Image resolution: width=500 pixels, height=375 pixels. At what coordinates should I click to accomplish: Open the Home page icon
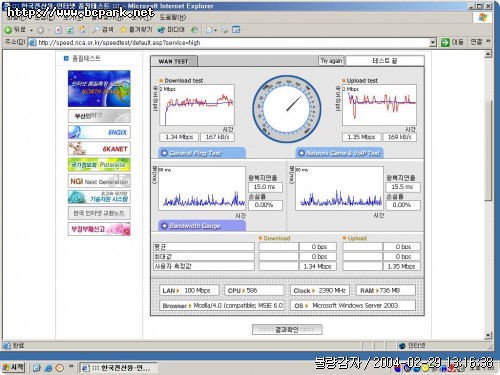(x=82, y=30)
